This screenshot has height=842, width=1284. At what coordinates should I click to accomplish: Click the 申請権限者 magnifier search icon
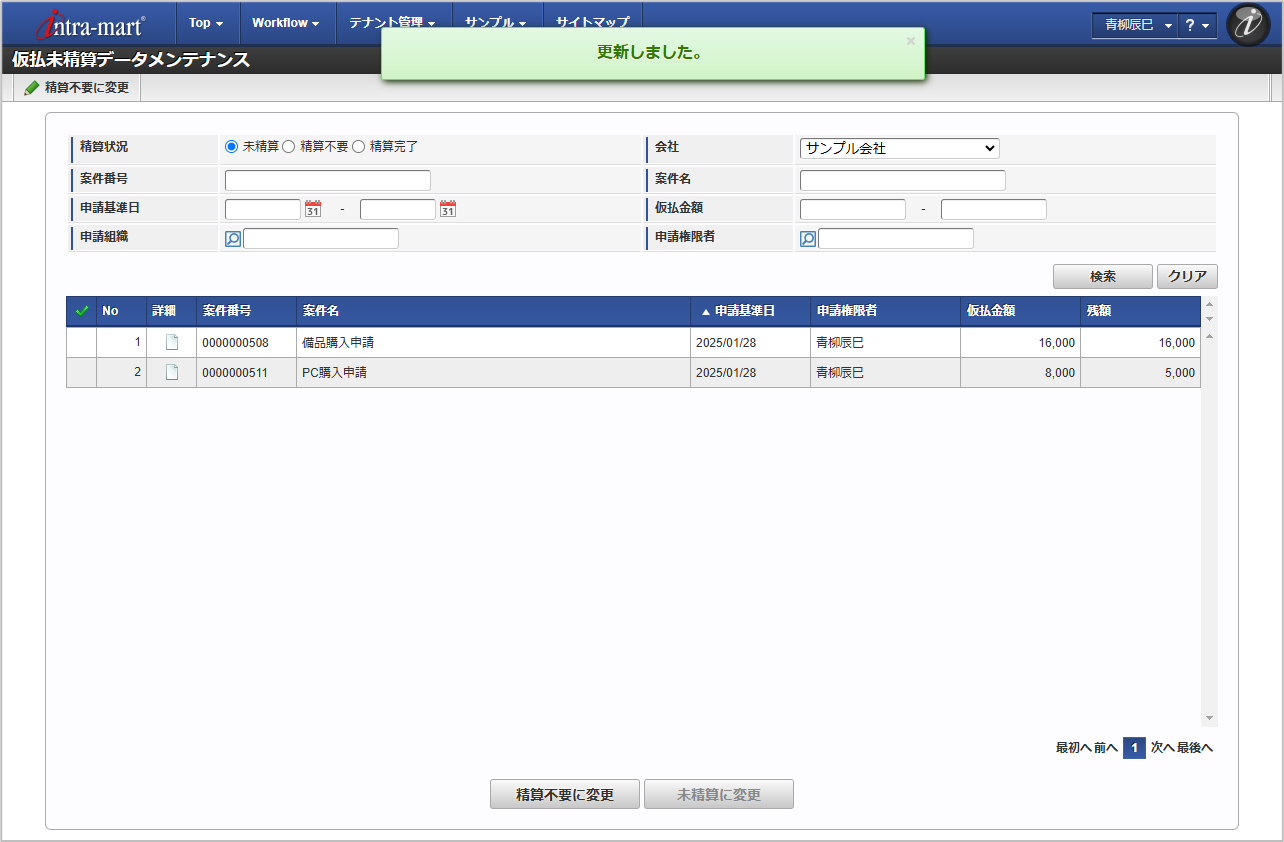click(807, 238)
